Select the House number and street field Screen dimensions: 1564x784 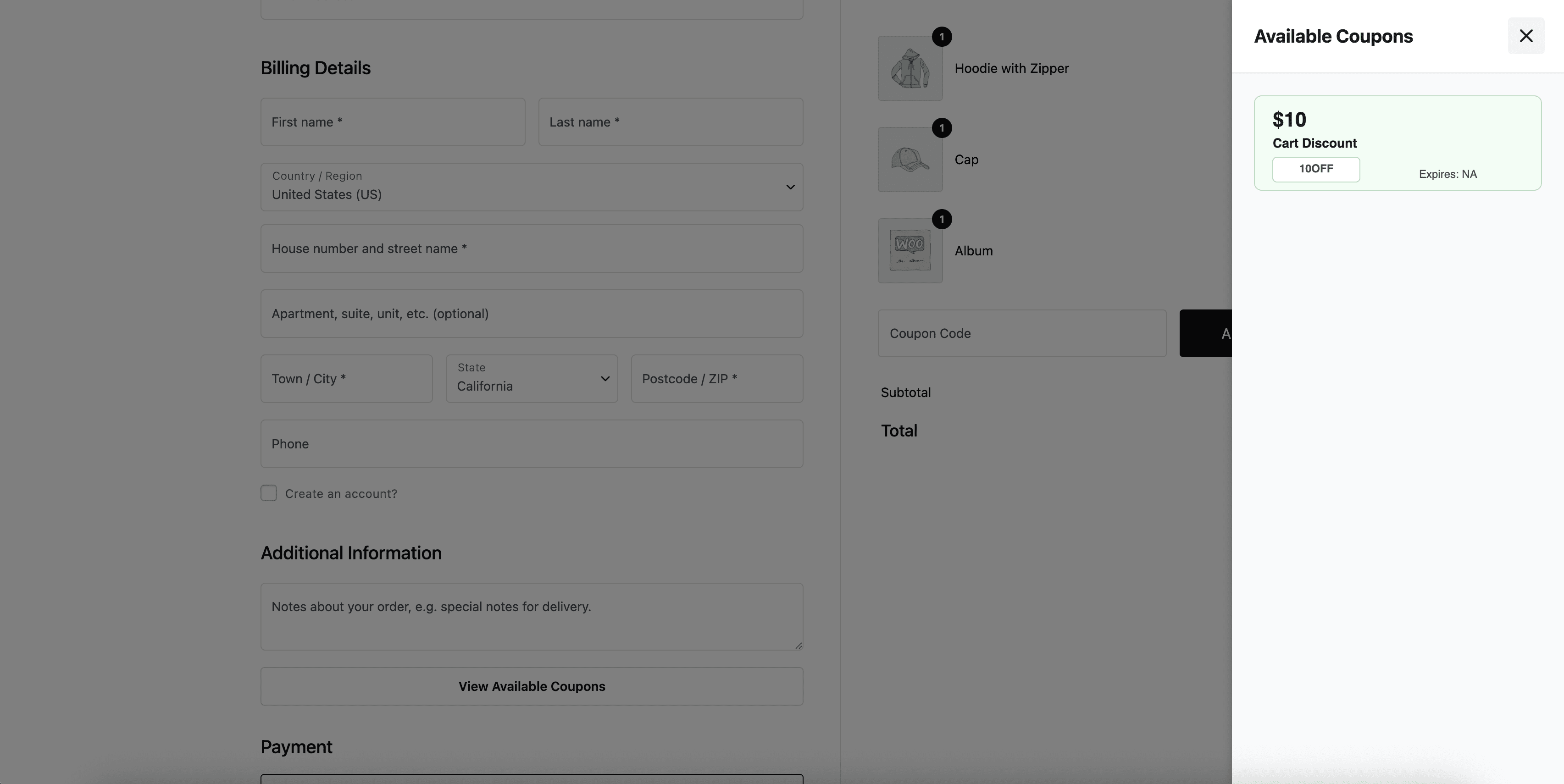click(x=531, y=249)
